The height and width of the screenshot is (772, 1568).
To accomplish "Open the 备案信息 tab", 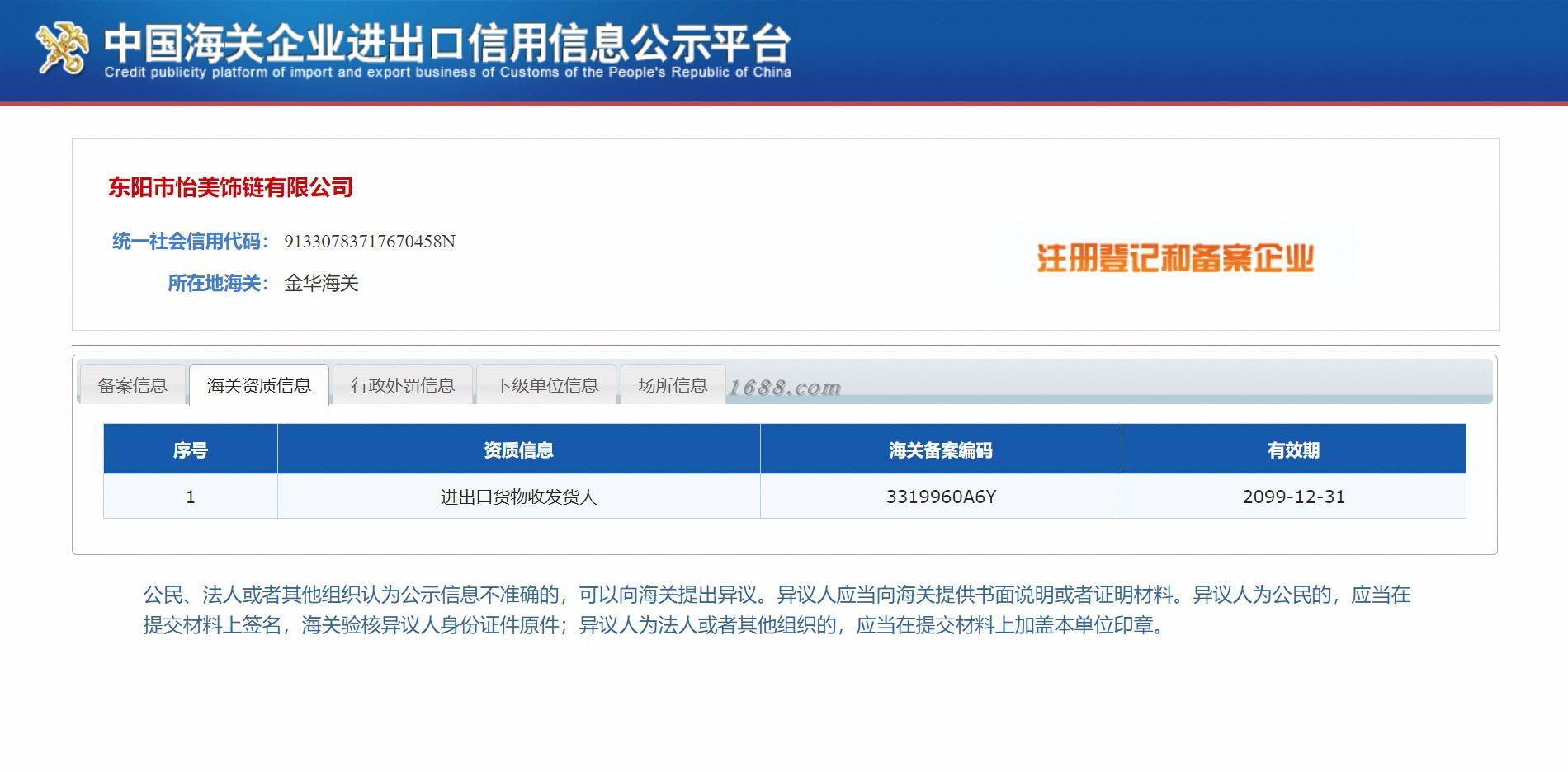I will tap(132, 385).
